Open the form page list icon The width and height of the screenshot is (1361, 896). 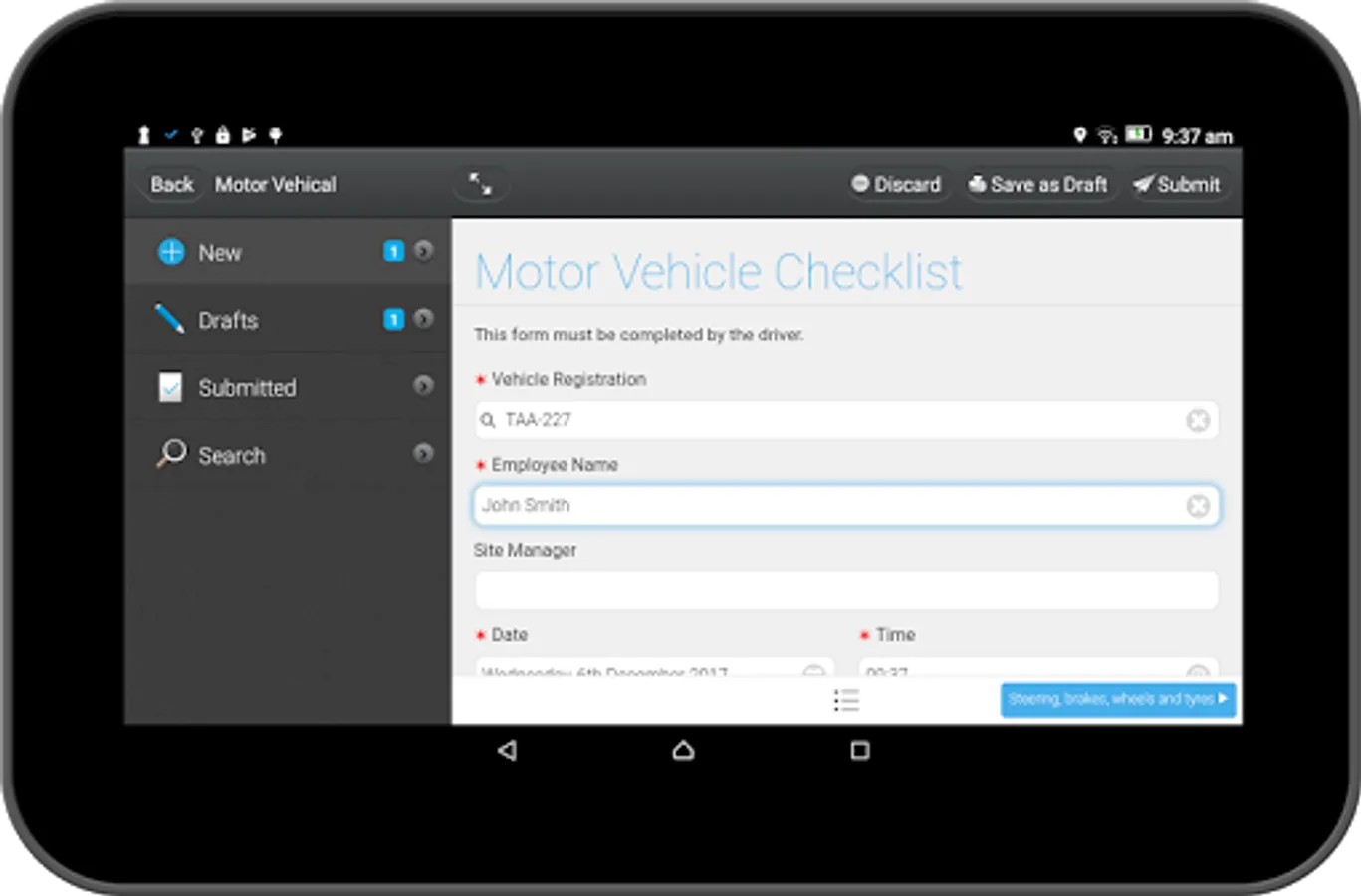point(846,700)
